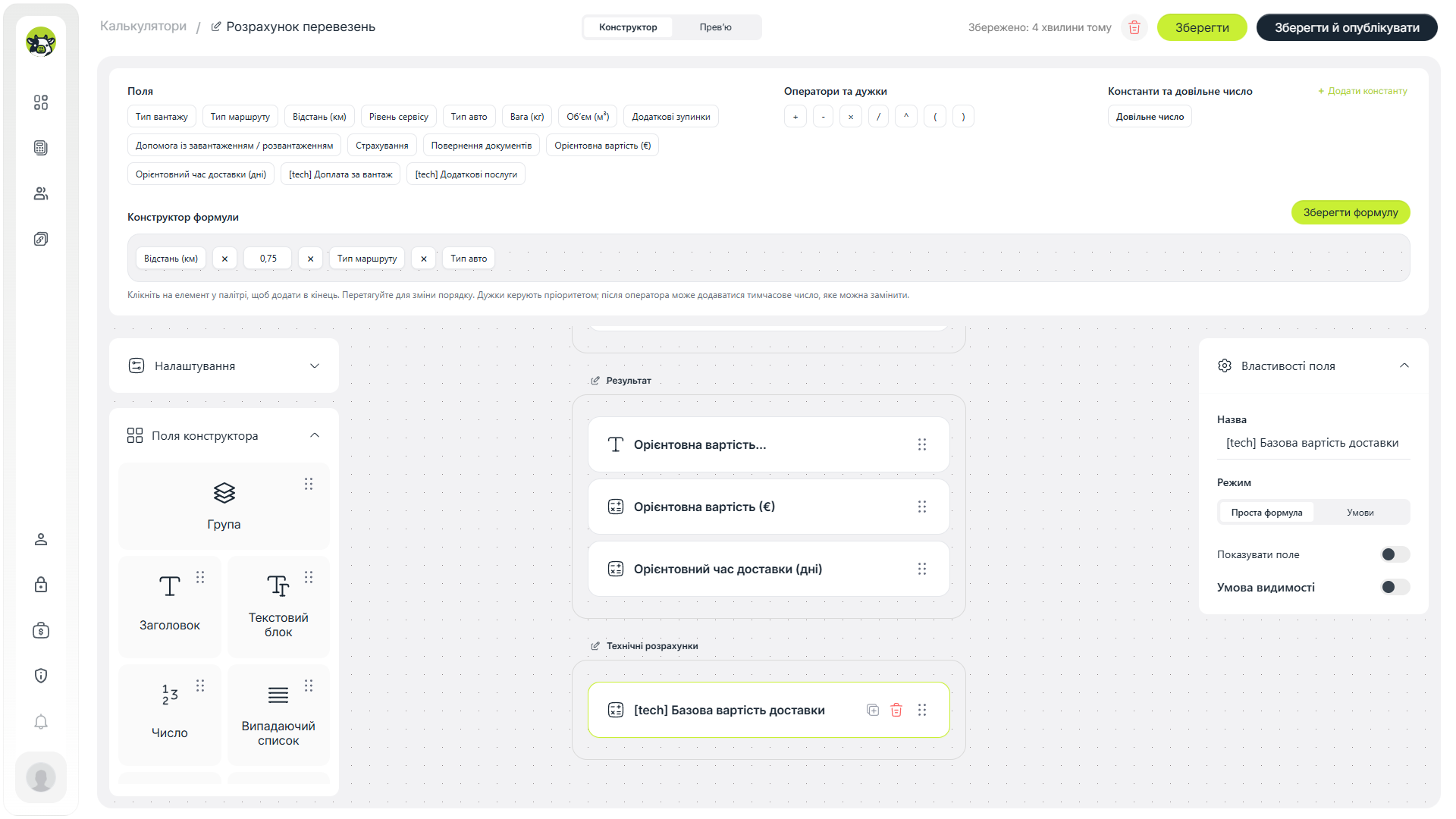Select Орієнтовна вартість (€) field card

769,507
